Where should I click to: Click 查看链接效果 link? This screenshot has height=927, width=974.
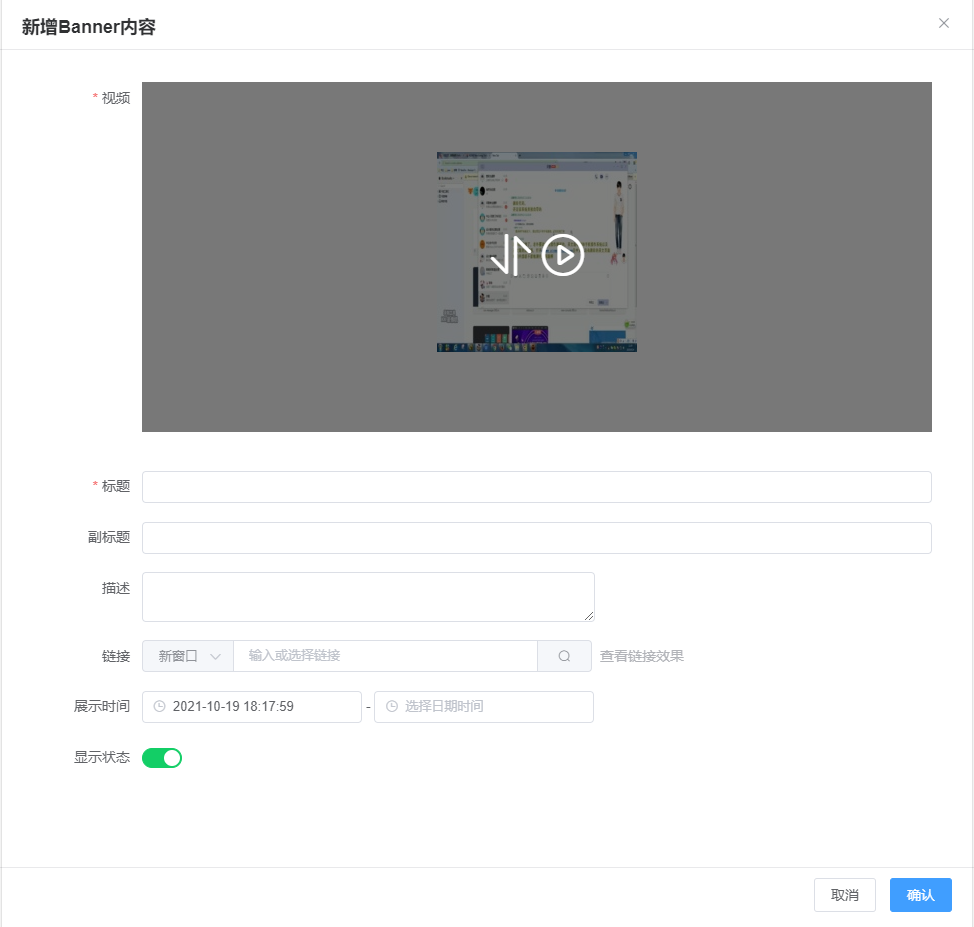(642, 656)
